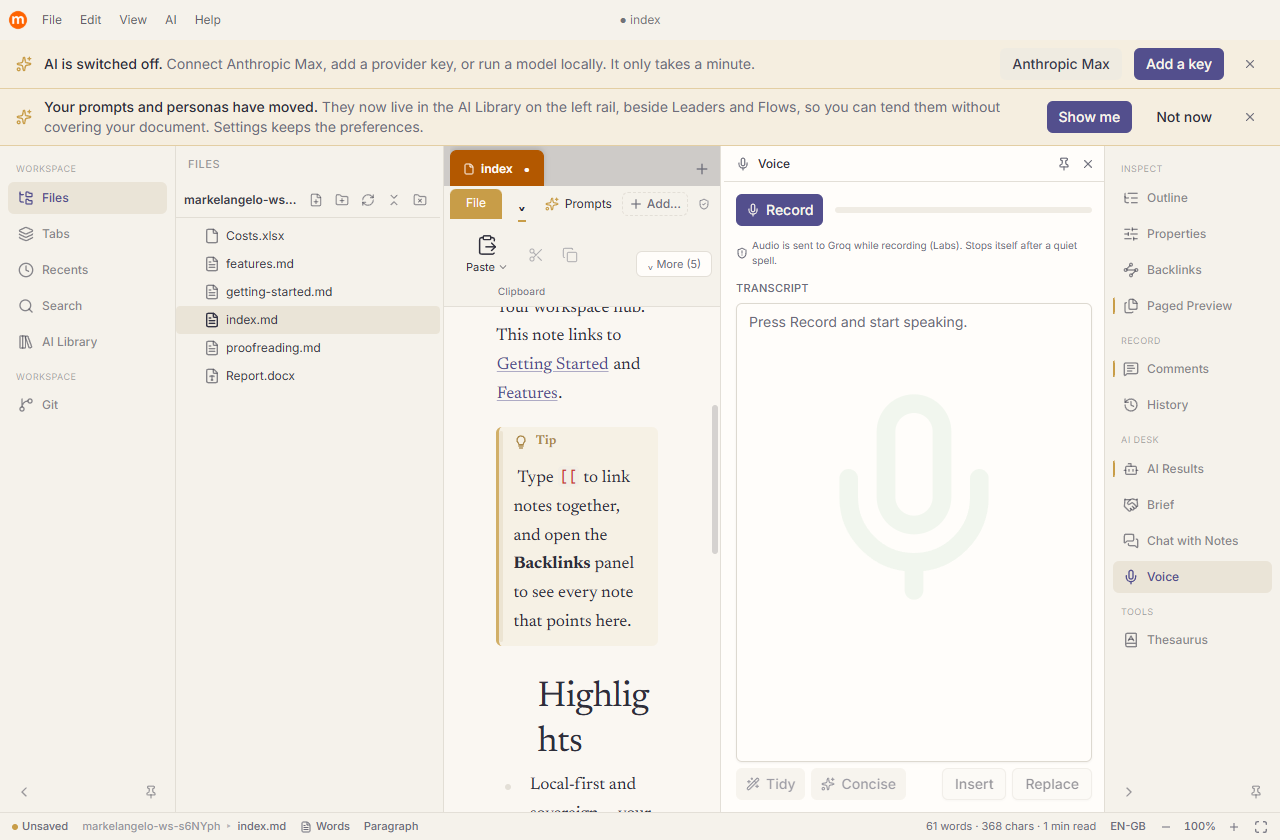Click the Add... ribbon button
1280x840 pixels.
(655, 204)
